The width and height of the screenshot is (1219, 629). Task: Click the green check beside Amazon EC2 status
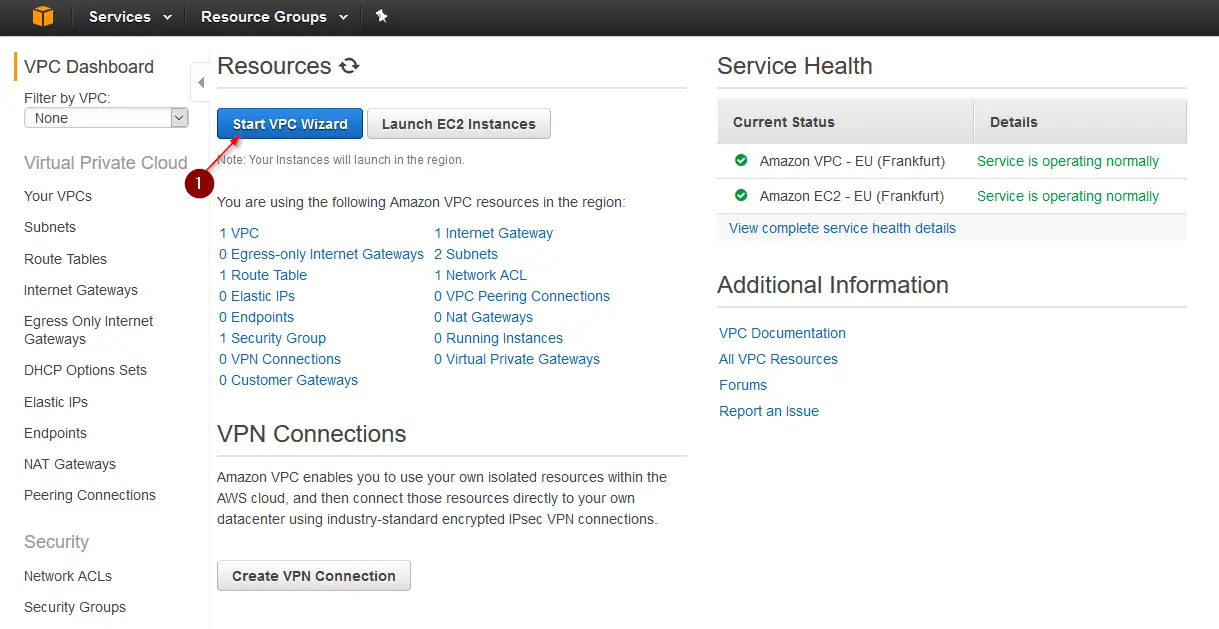[x=741, y=195]
